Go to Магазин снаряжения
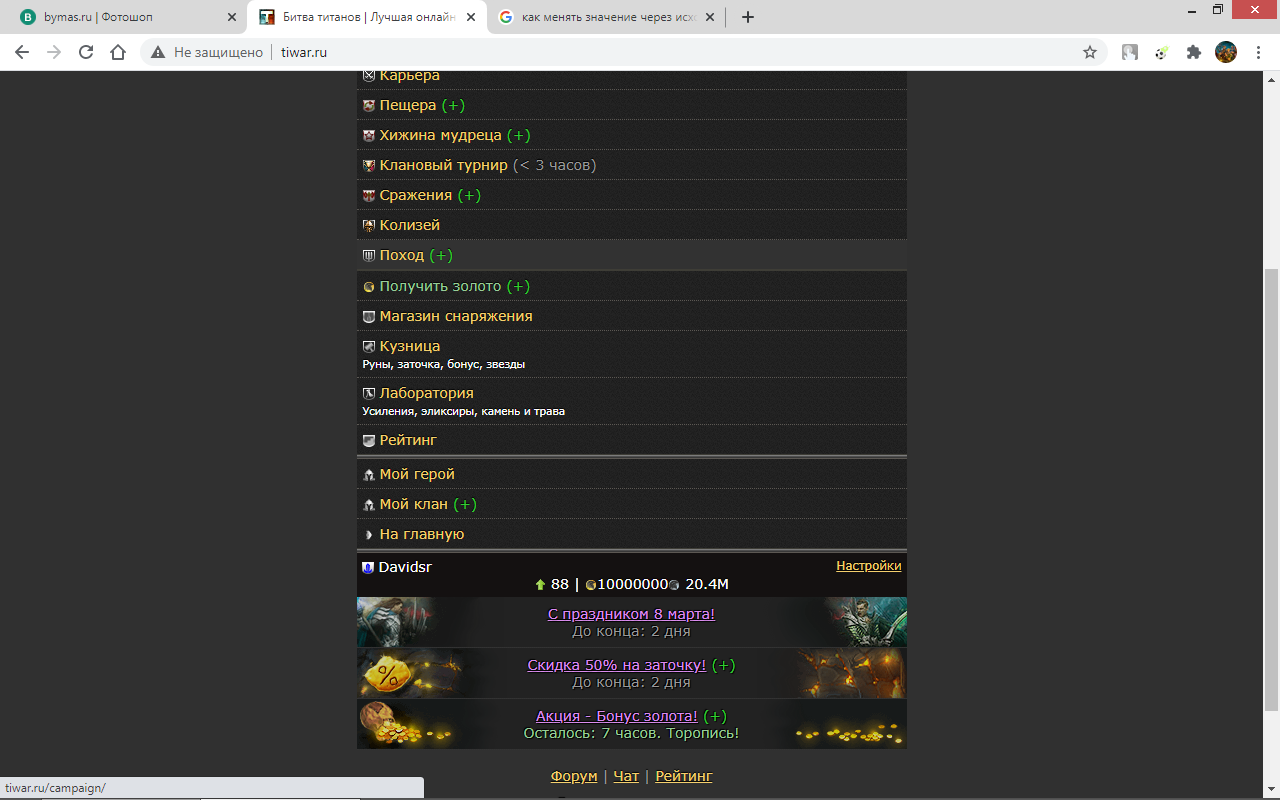This screenshot has width=1280, height=800. click(x=455, y=316)
